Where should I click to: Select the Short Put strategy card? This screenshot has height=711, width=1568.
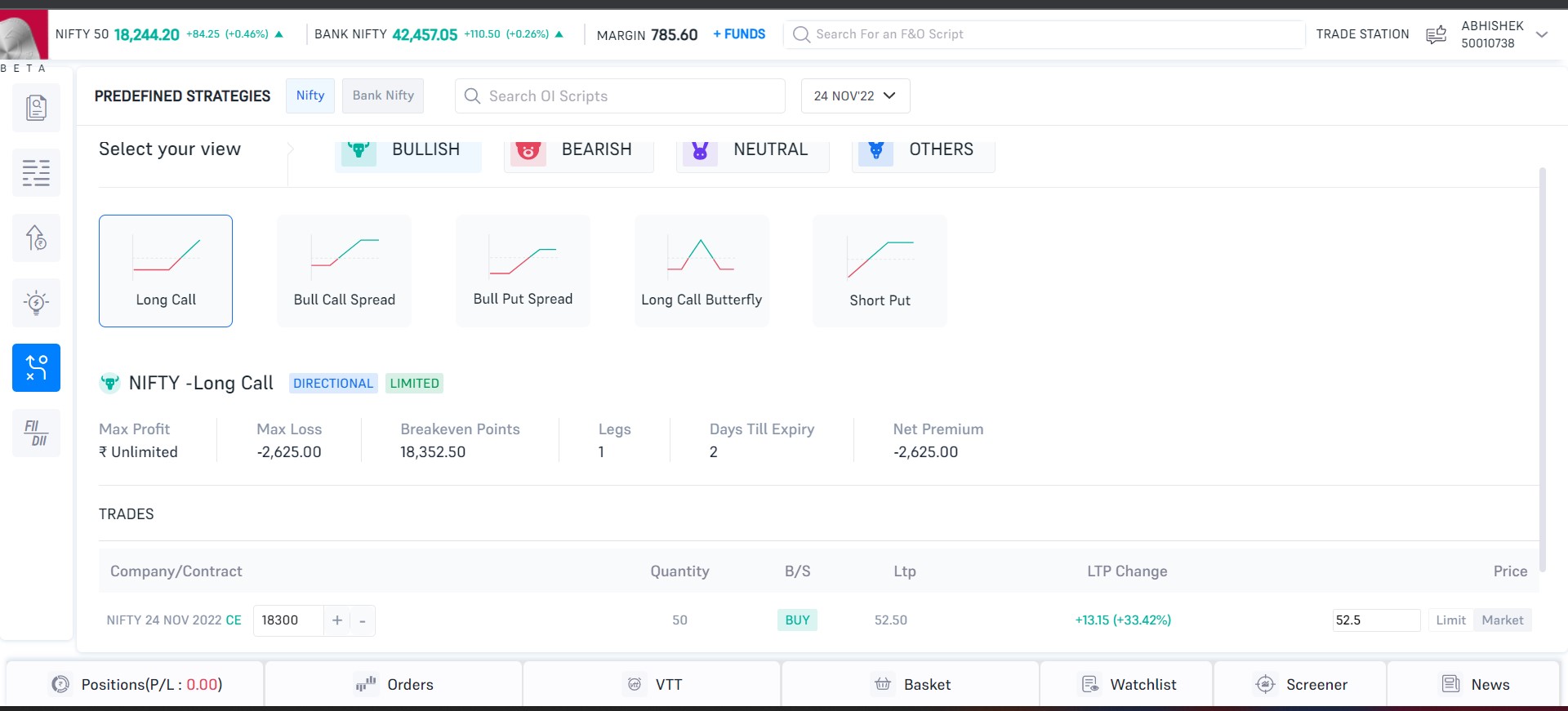click(x=880, y=271)
